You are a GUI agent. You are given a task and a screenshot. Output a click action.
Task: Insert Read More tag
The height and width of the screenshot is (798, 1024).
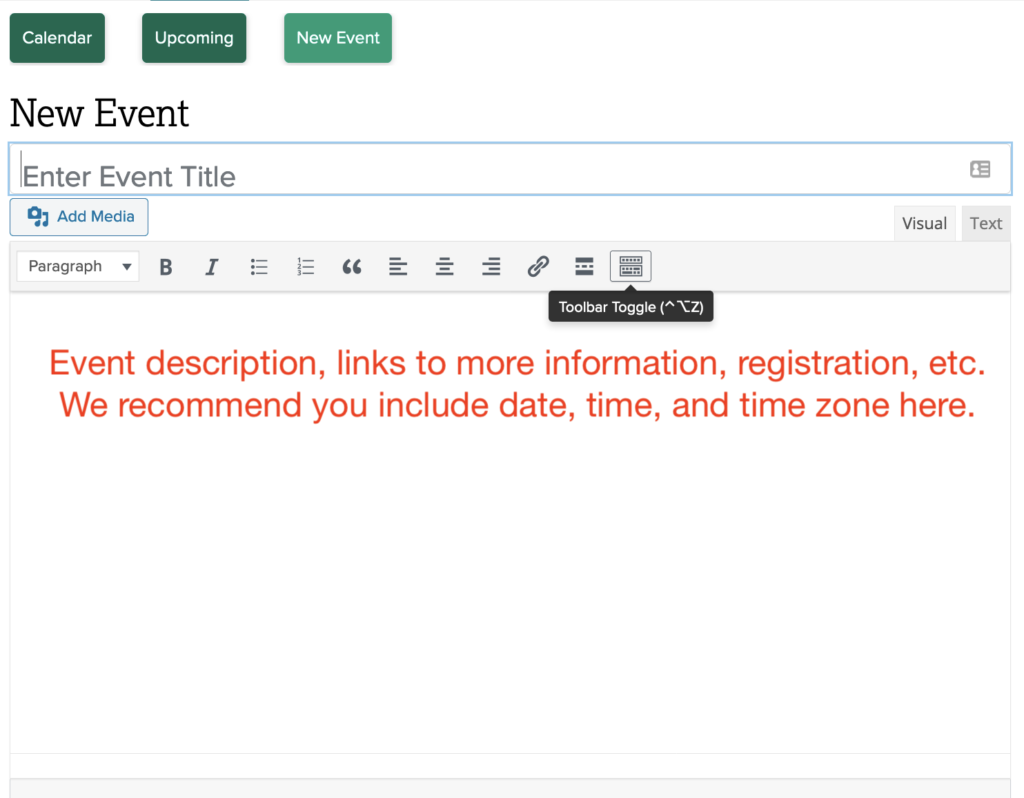584,267
